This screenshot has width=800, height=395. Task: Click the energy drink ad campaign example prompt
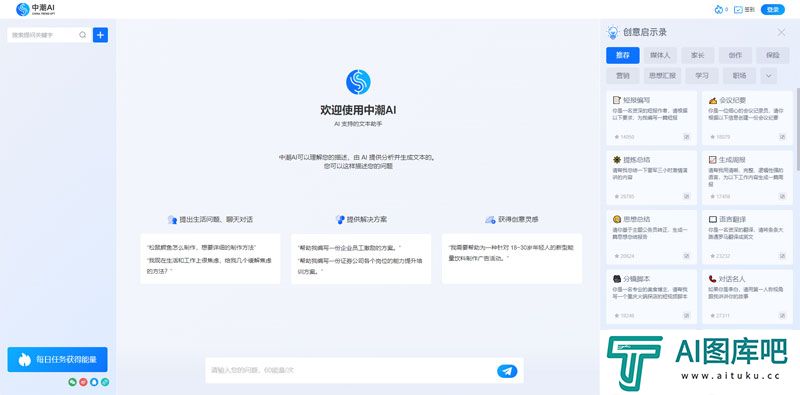tap(511, 253)
